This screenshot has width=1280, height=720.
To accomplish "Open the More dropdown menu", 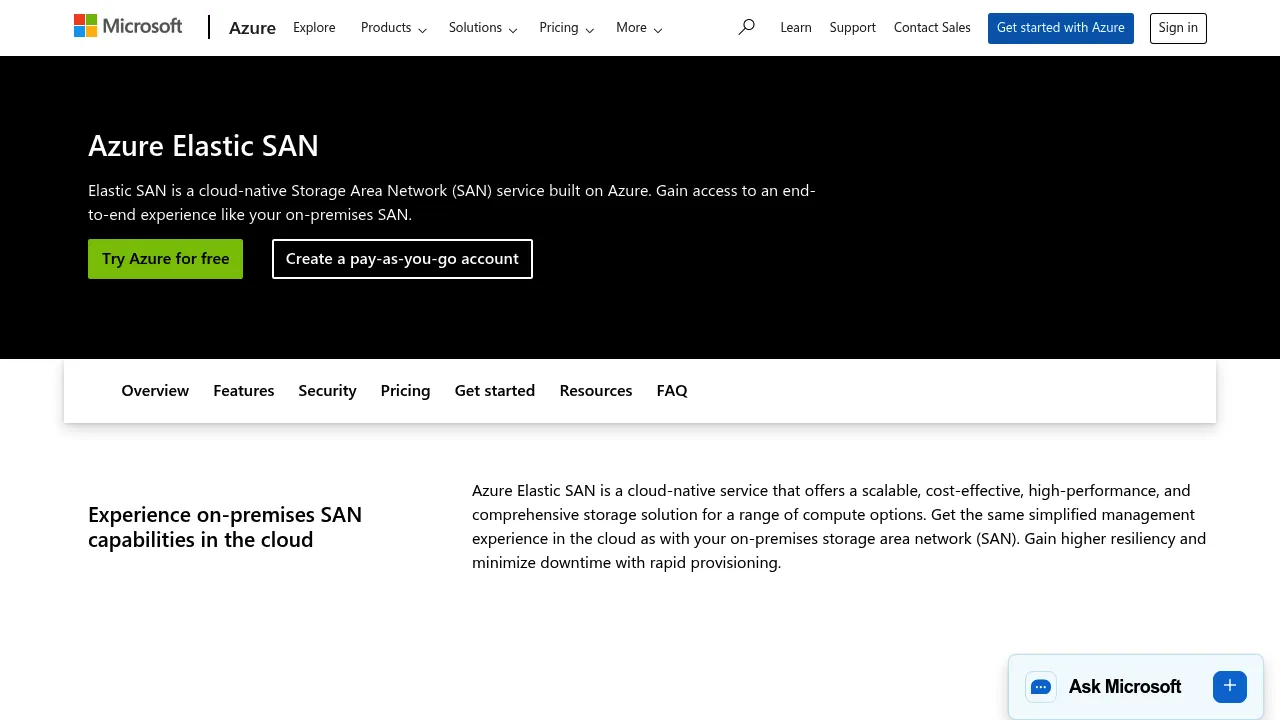I will [639, 28].
